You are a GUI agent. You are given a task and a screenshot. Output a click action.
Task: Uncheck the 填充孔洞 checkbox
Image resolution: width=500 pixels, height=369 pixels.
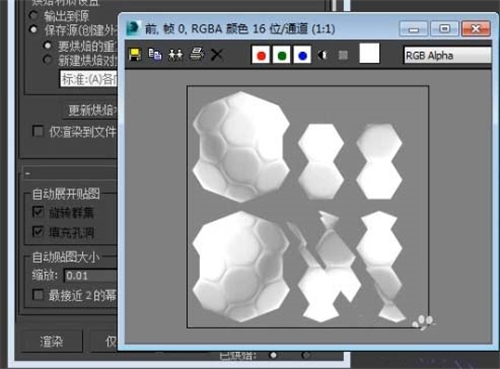[x=38, y=232]
